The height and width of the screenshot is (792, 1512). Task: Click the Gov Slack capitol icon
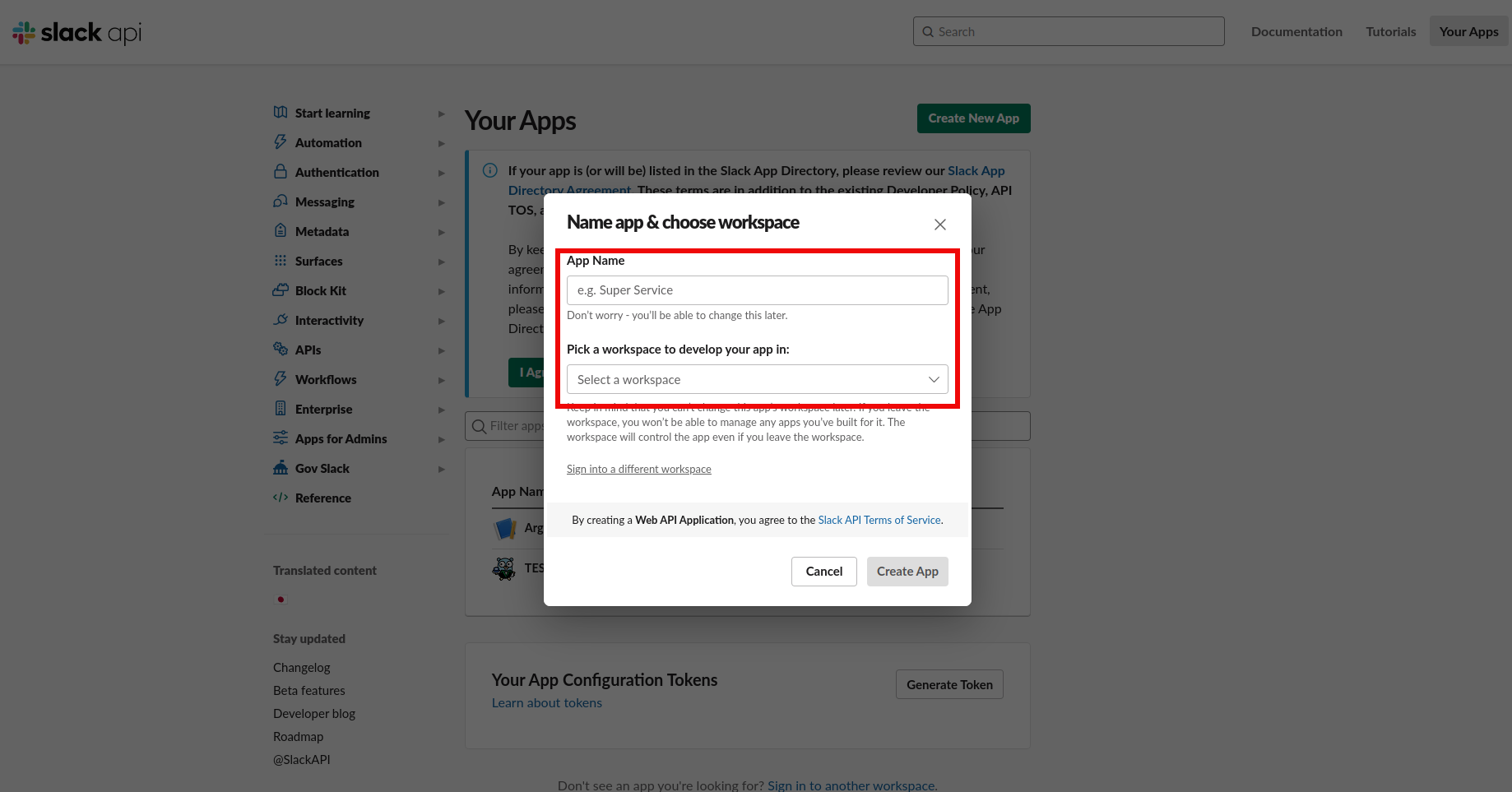[x=281, y=468]
